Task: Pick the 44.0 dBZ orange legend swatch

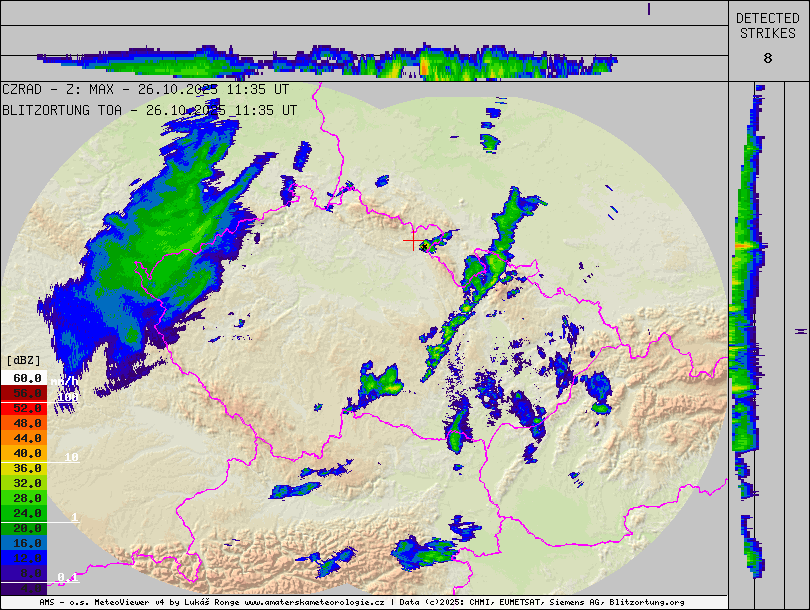Action: 25,438
